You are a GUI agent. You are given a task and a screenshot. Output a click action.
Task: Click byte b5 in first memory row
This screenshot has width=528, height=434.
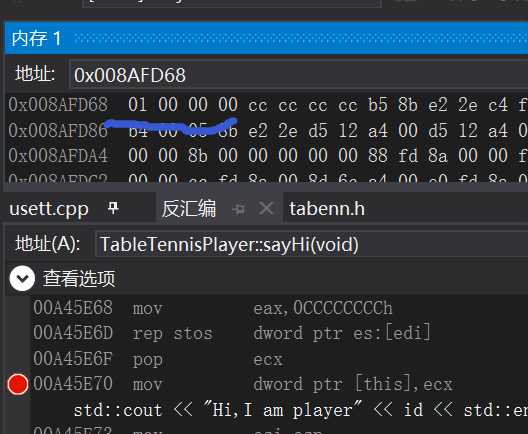377,104
